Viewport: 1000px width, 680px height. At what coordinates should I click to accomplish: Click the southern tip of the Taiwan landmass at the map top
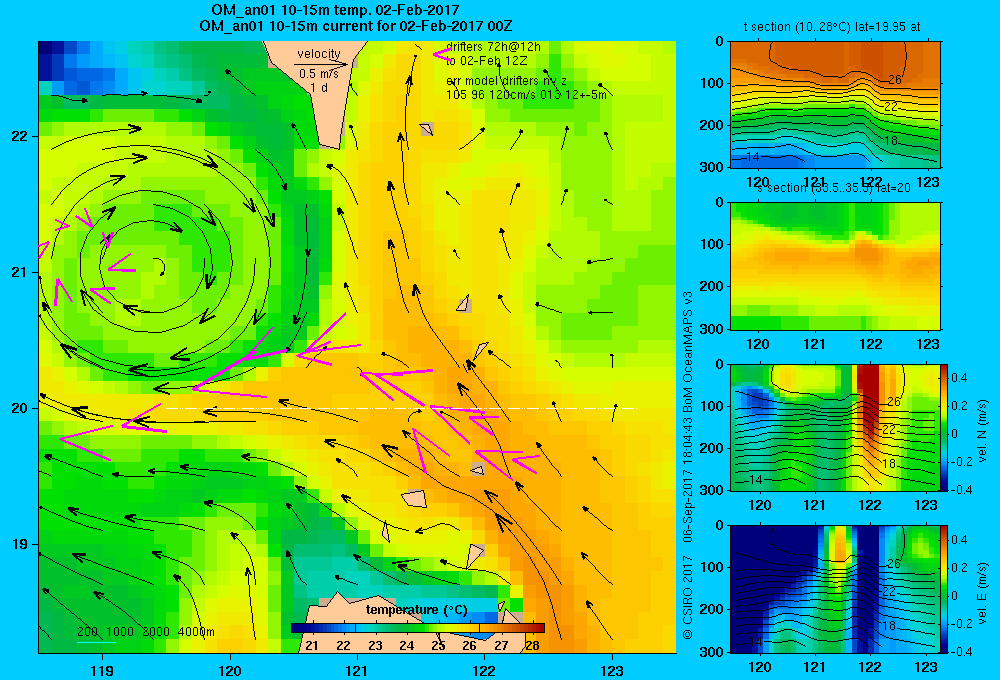tap(329, 144)
